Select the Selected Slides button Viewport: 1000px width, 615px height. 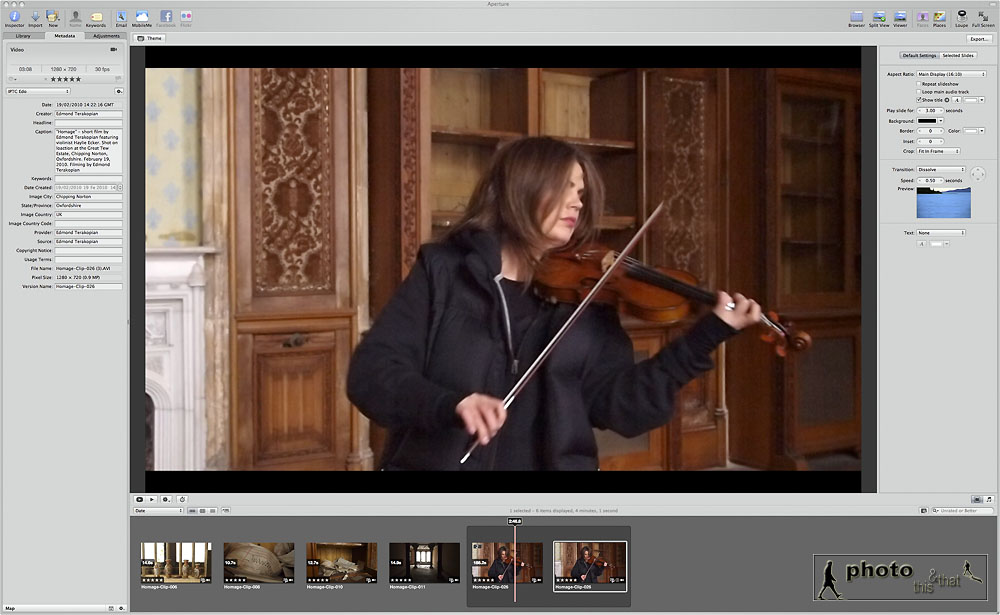tap(957, 56)
